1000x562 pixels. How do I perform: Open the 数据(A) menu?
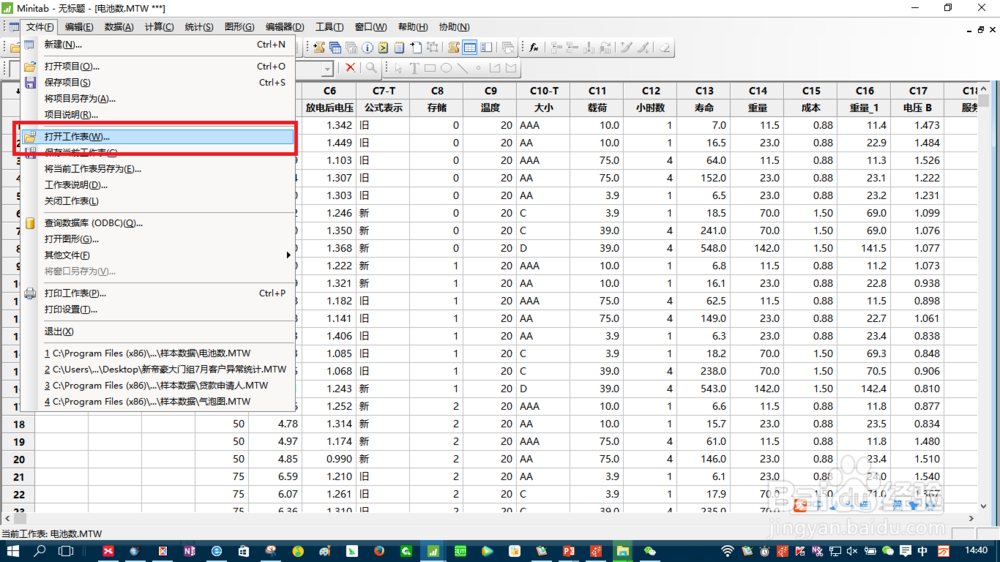click(x=119, y=27)
